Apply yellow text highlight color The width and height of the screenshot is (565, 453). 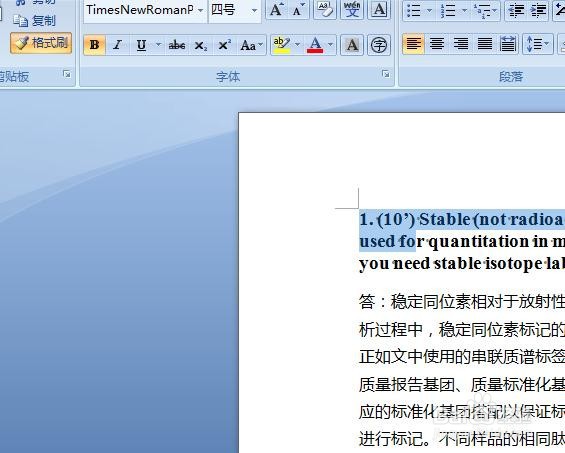pos(281,45)
